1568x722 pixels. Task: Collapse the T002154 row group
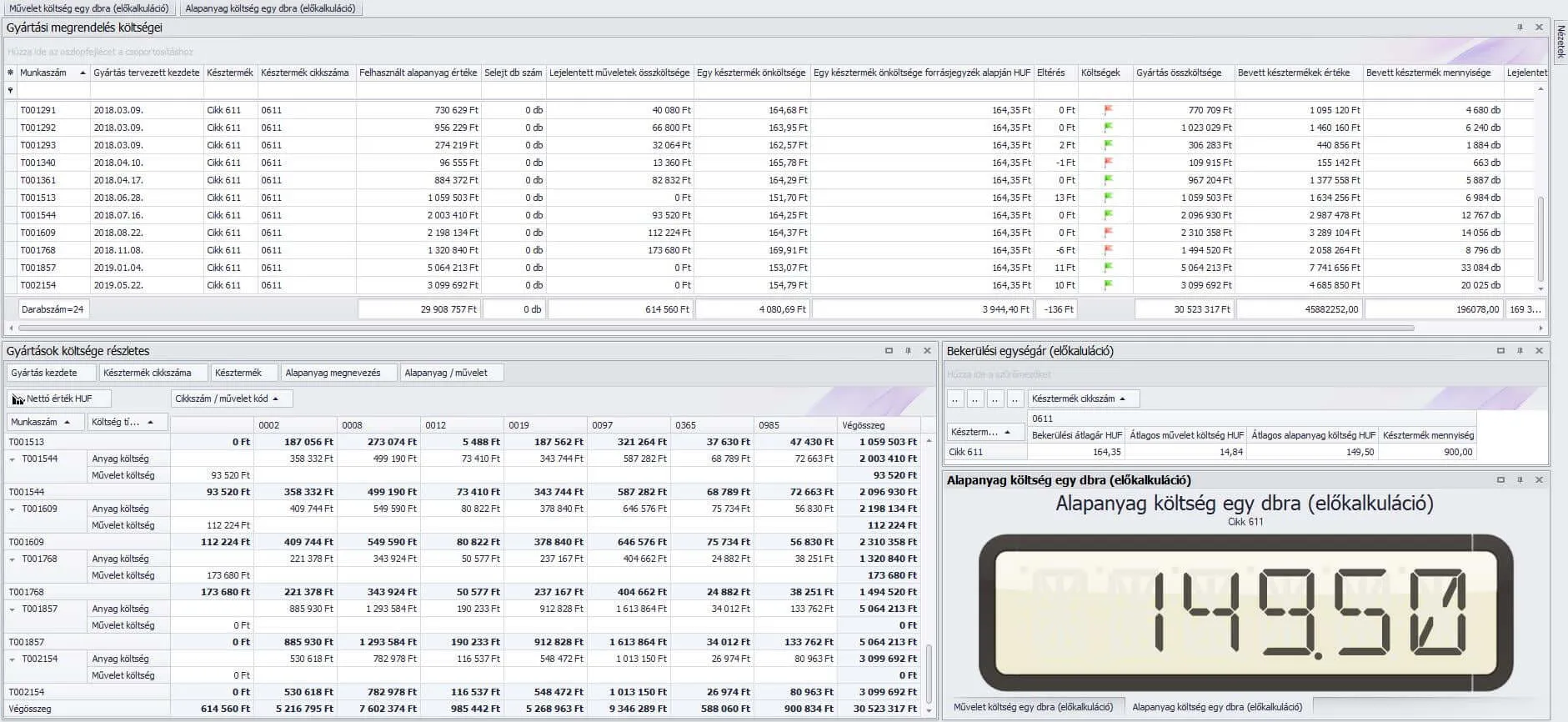[13, 659]
